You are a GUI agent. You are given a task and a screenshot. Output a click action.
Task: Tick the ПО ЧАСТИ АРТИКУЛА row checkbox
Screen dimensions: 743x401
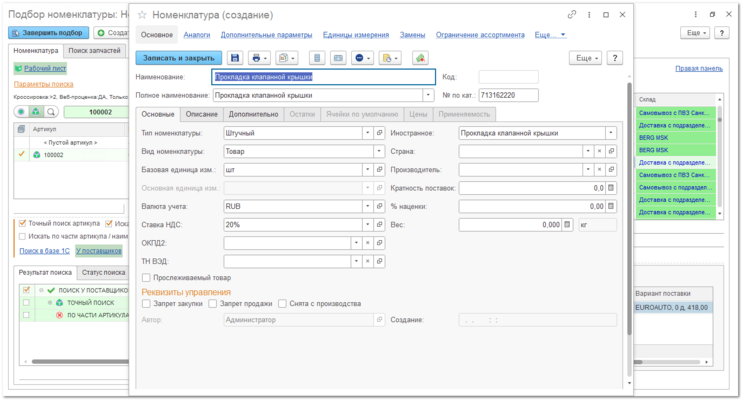[x=26, y=315]
